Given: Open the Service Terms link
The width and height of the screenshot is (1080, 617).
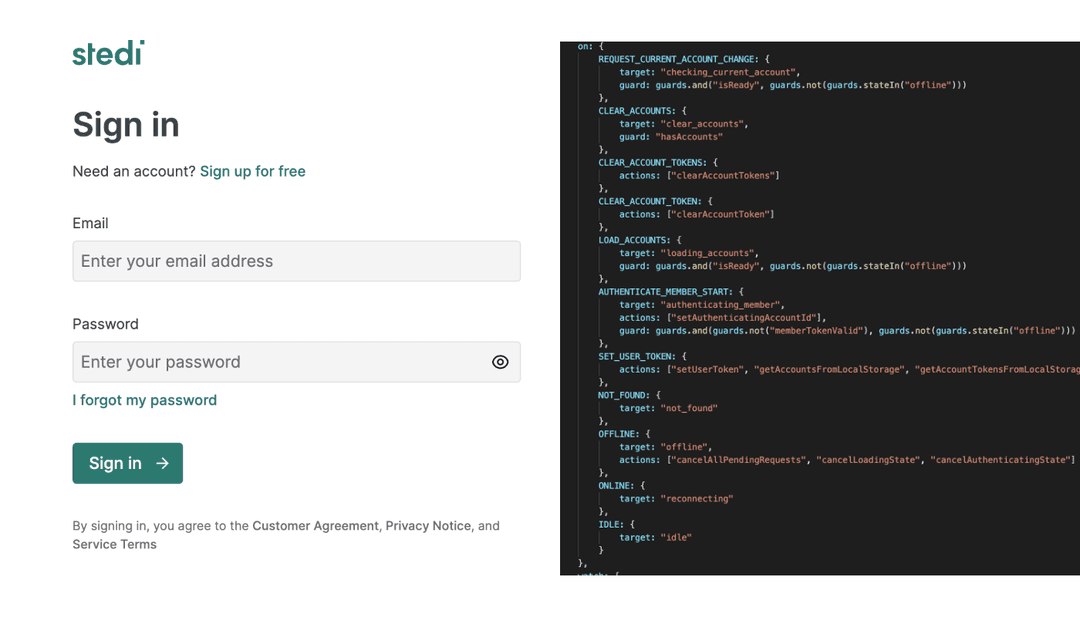Looking at the screenshot, I should click(x=114, y=545).
